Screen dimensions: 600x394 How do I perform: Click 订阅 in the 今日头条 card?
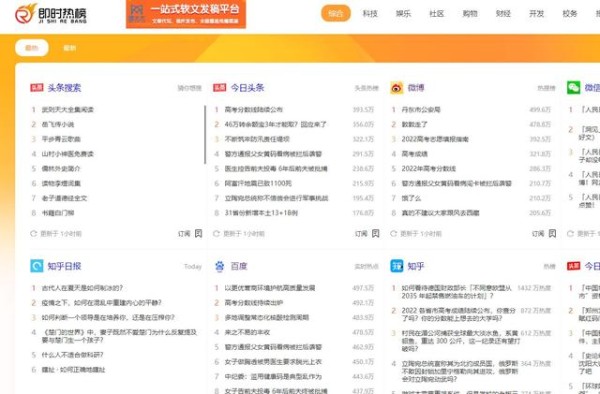[361, 233]
